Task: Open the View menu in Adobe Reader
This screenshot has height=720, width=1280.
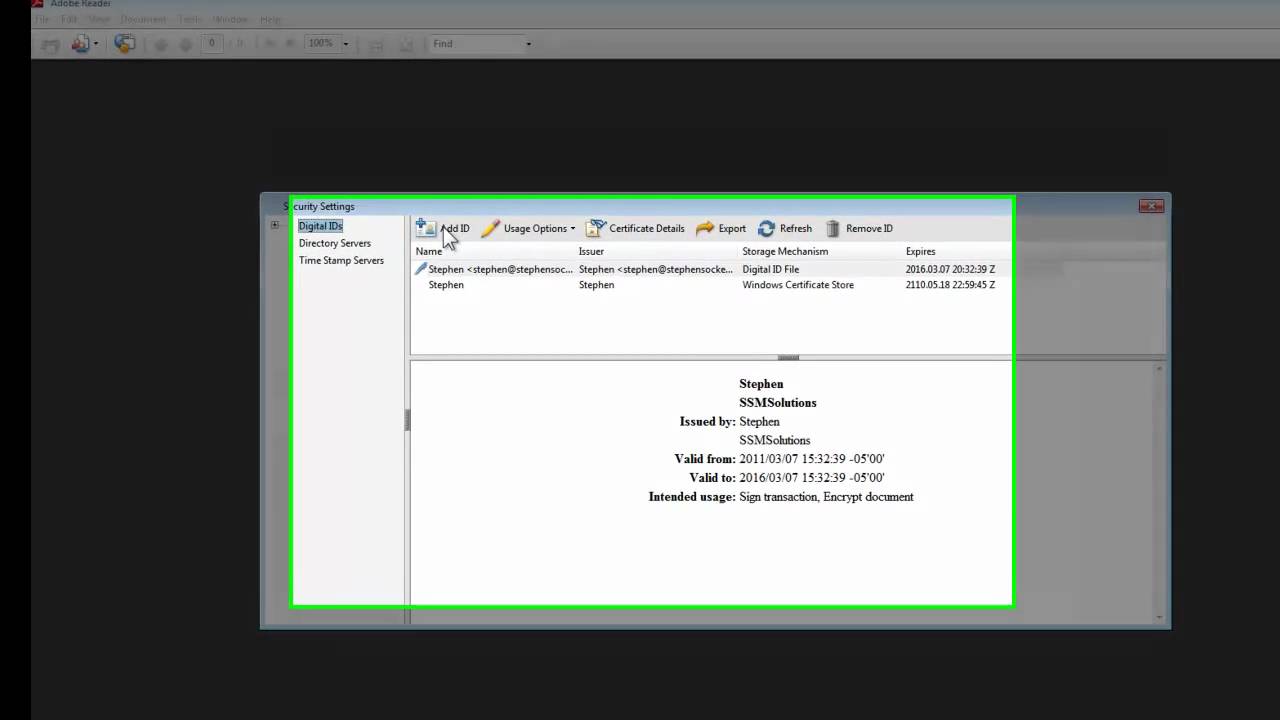Action: click(x=99, y=19)
